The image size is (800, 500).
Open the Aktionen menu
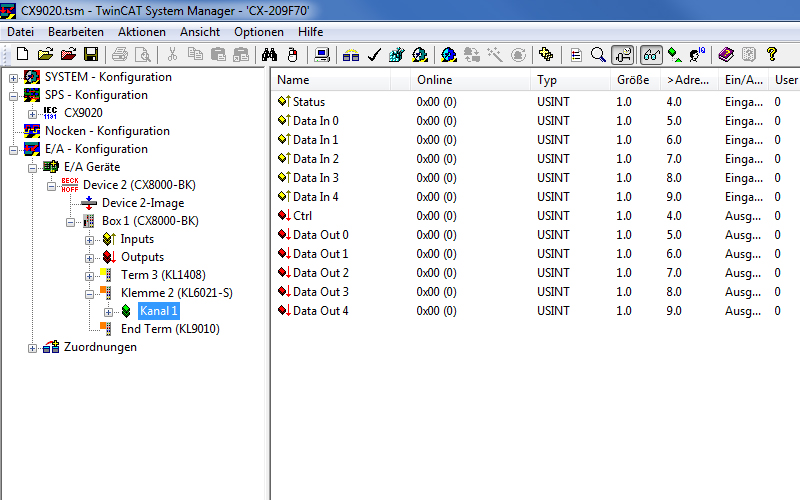coord(142,32)
